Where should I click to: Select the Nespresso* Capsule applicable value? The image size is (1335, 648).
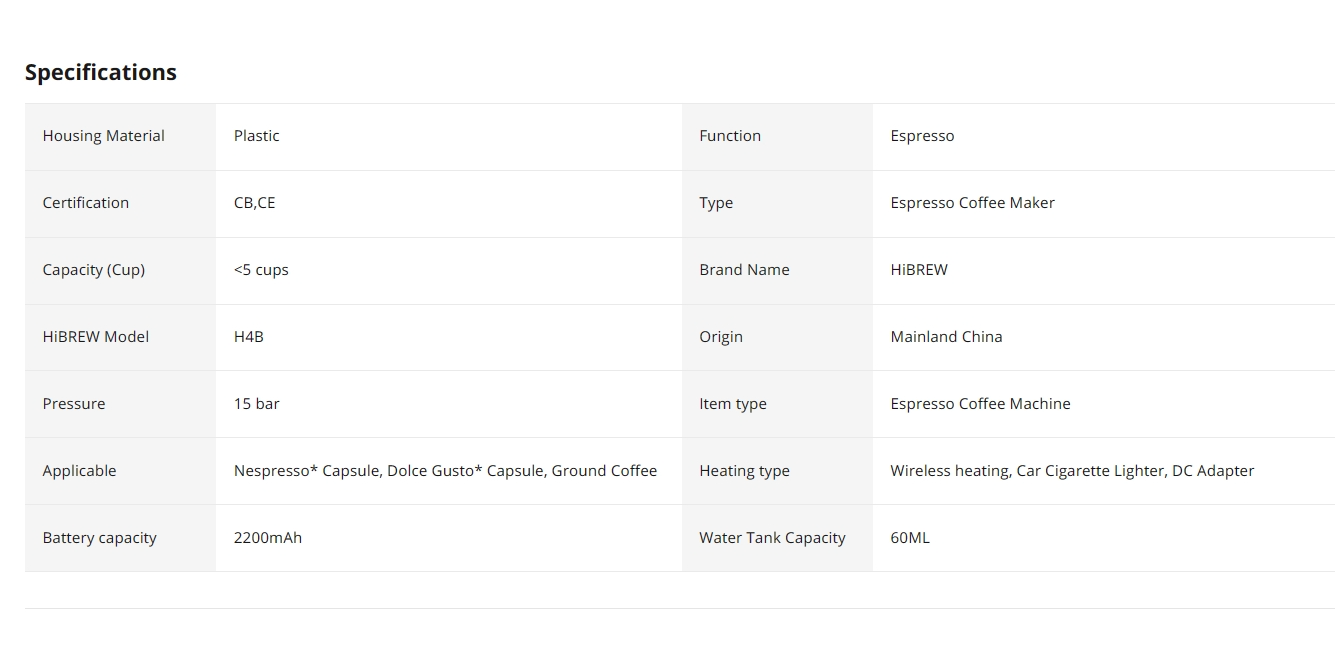[446, 471]
